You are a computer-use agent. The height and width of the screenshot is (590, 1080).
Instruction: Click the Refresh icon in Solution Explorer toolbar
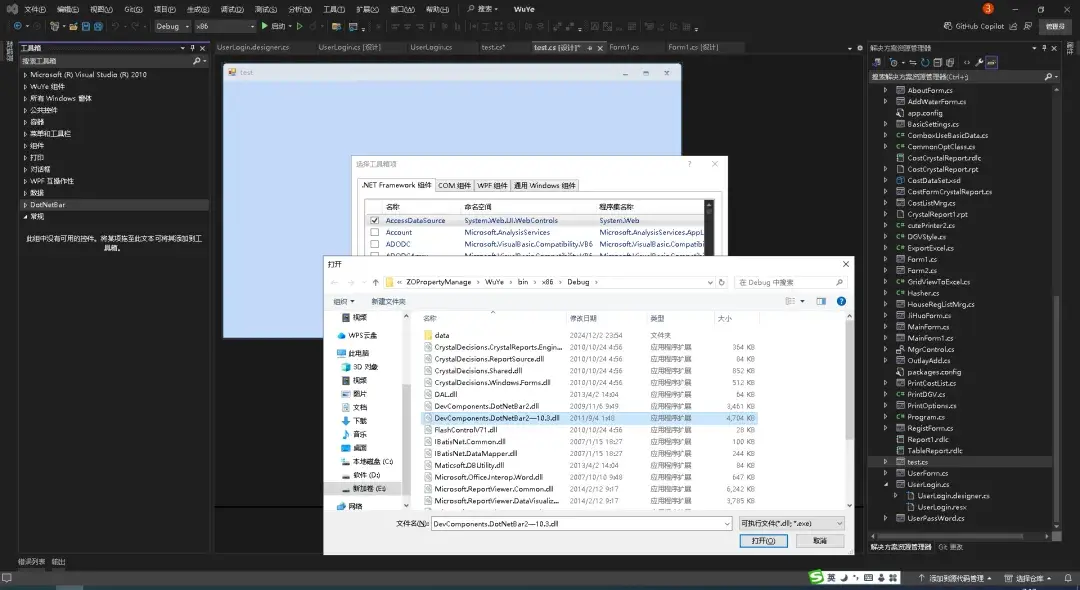[925, 63]
